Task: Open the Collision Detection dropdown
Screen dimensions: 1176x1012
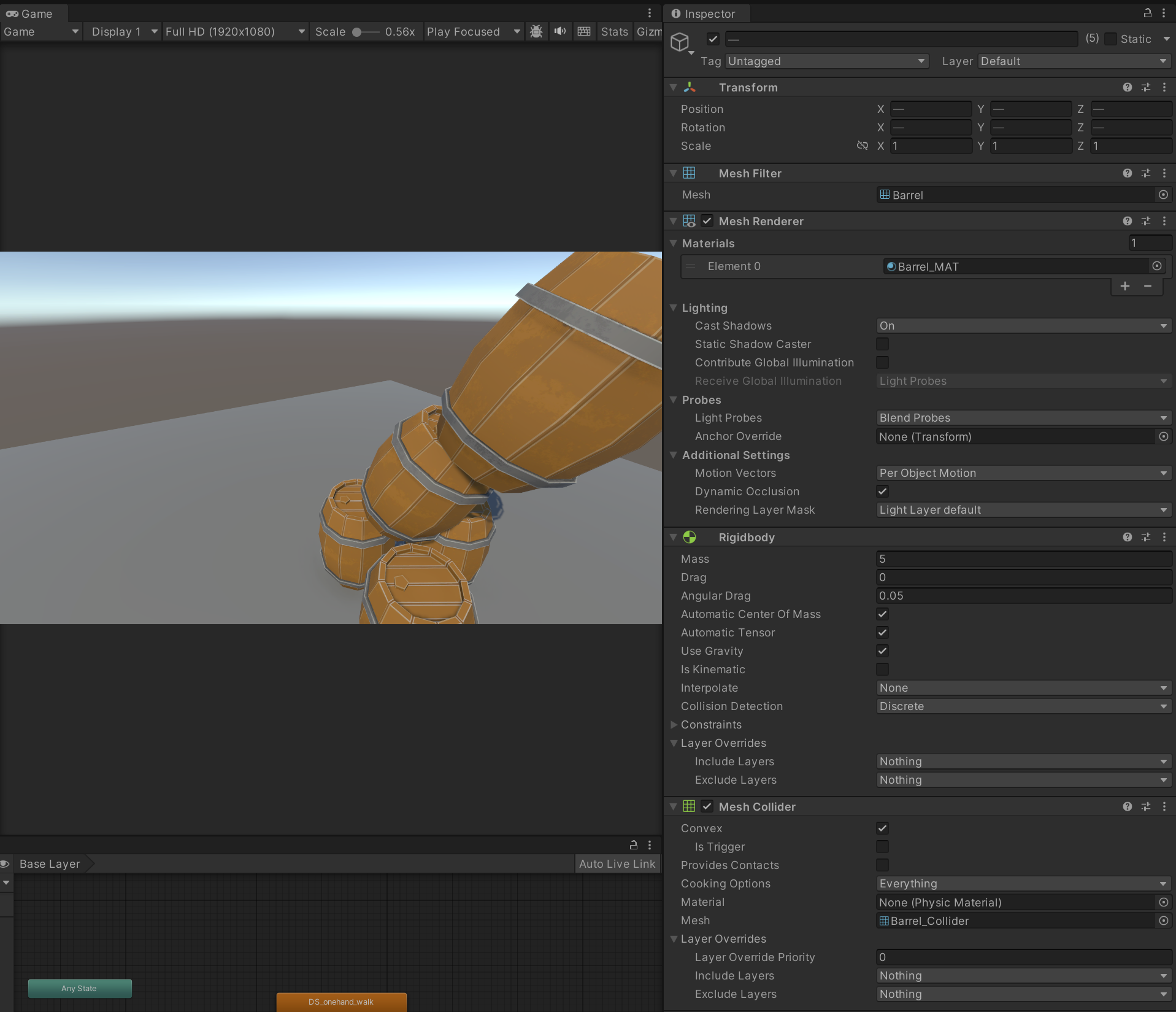Action: 1023,706
